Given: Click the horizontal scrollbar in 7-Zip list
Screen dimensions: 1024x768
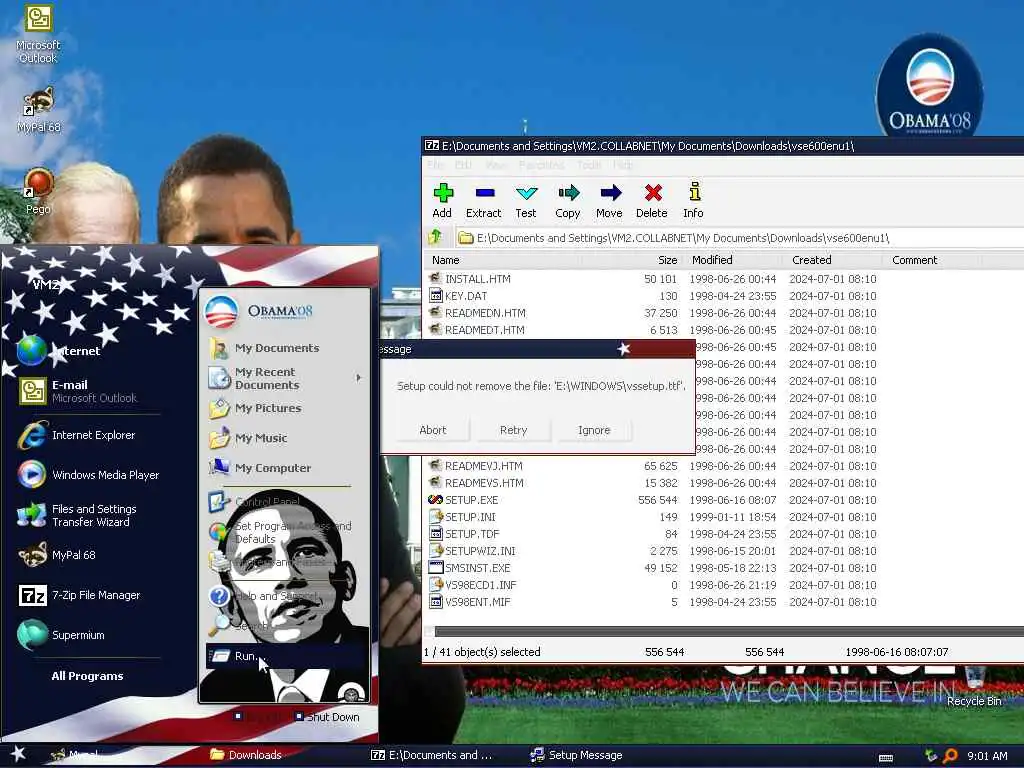Looking at the screenshot, I should (x=729, y=632).
